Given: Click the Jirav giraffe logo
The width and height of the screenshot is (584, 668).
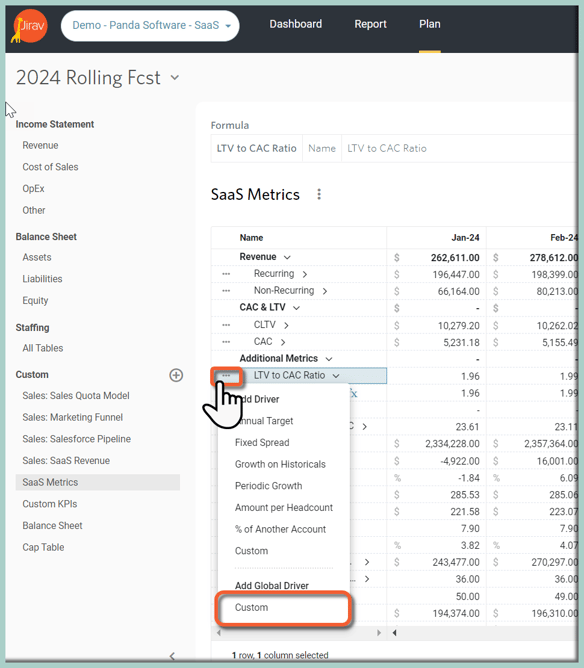Looking at the screenshot, I should (29, 26).
